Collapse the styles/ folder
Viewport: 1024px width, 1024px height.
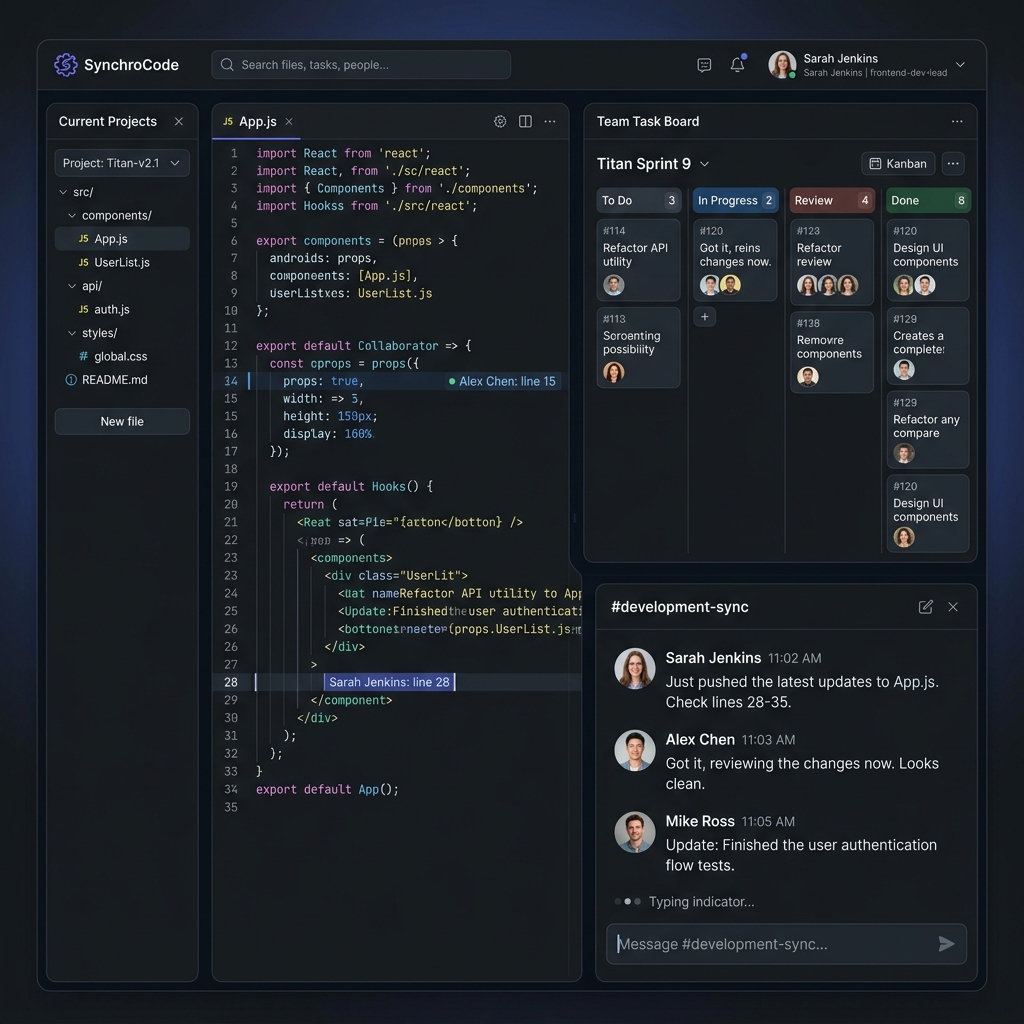click(x=72, y=333)
